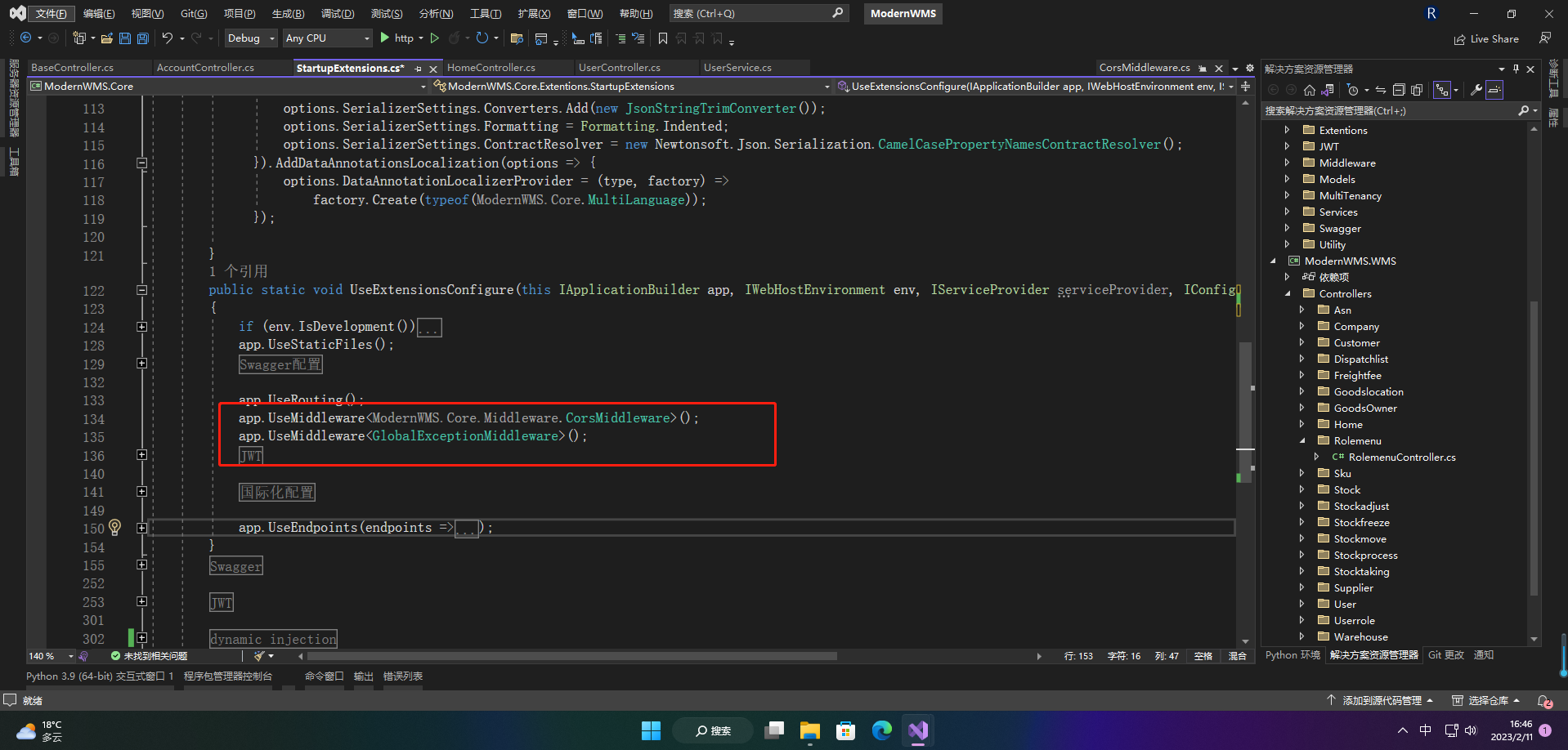Click in the Solution Explorer search field
The width and height of the screenshot is (1568, 750).
coord(1390,110)
